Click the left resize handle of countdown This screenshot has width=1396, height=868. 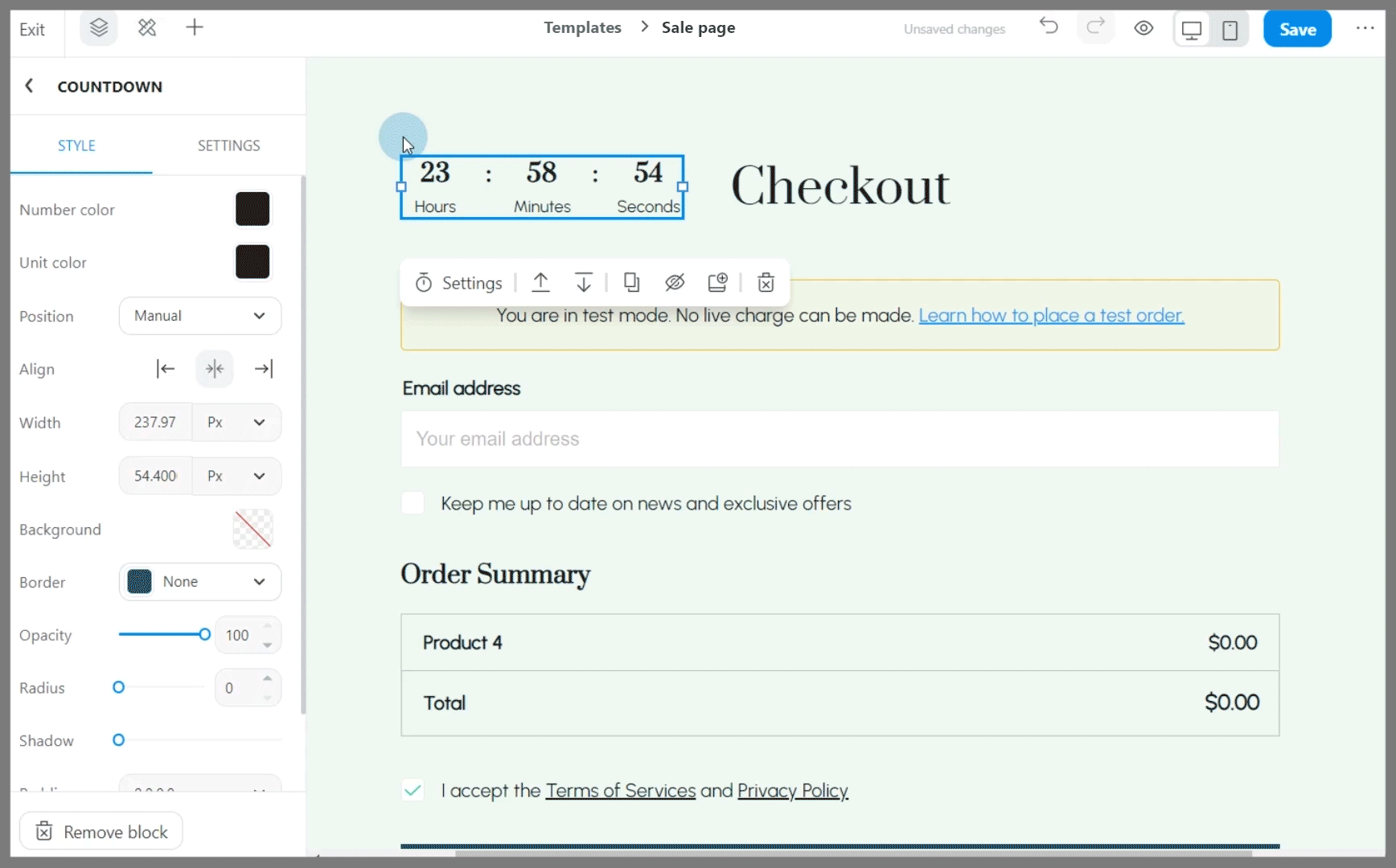(x=401, y=186)
